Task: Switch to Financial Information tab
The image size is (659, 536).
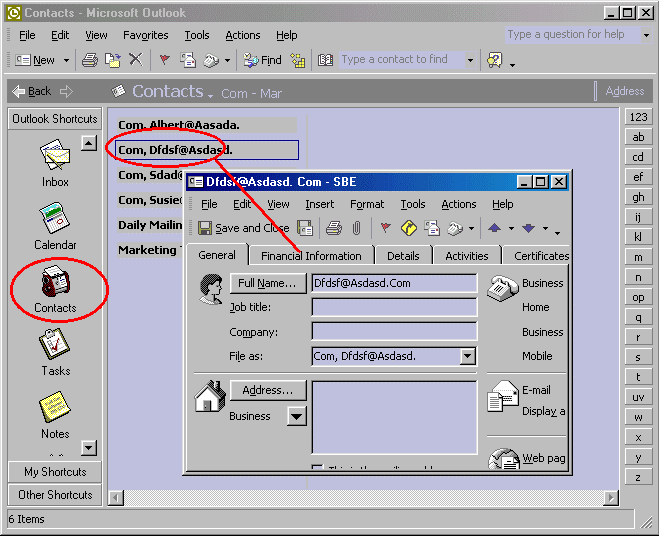Action: 311,256
